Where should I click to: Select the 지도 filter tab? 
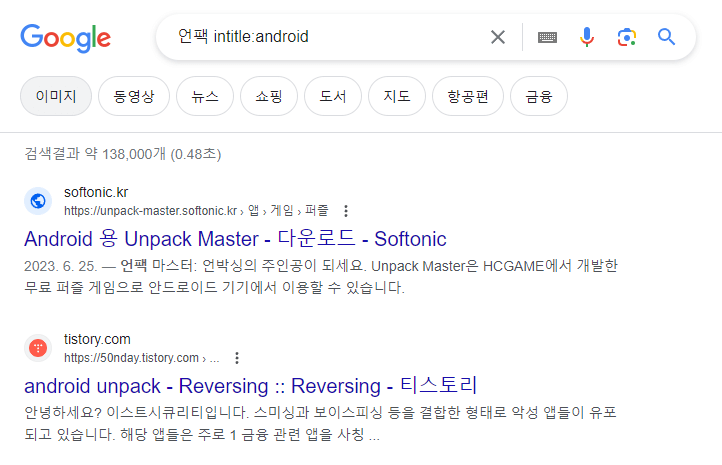(397, 96)
